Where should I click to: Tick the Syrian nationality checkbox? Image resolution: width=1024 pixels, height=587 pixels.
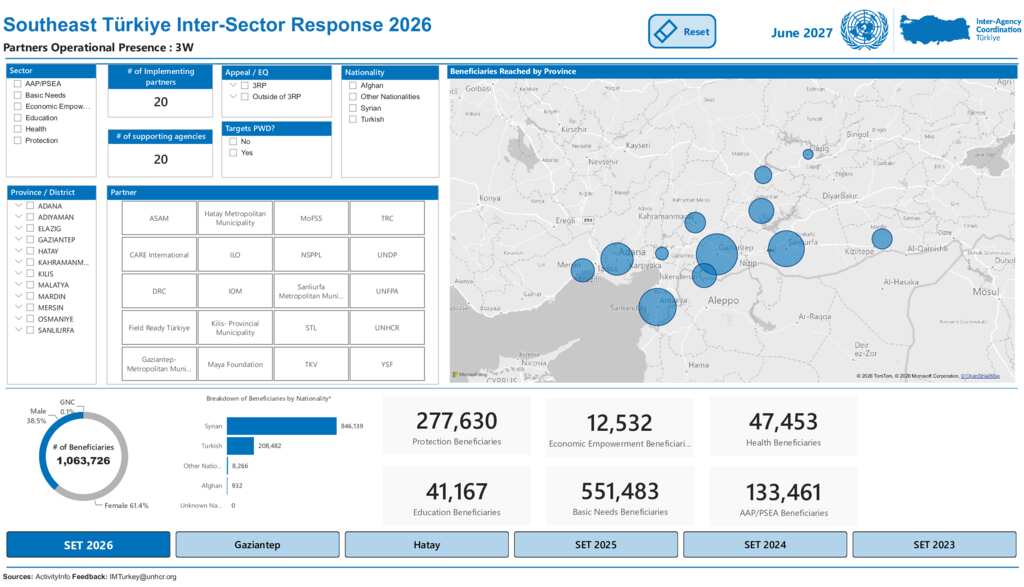coord(353,108)
